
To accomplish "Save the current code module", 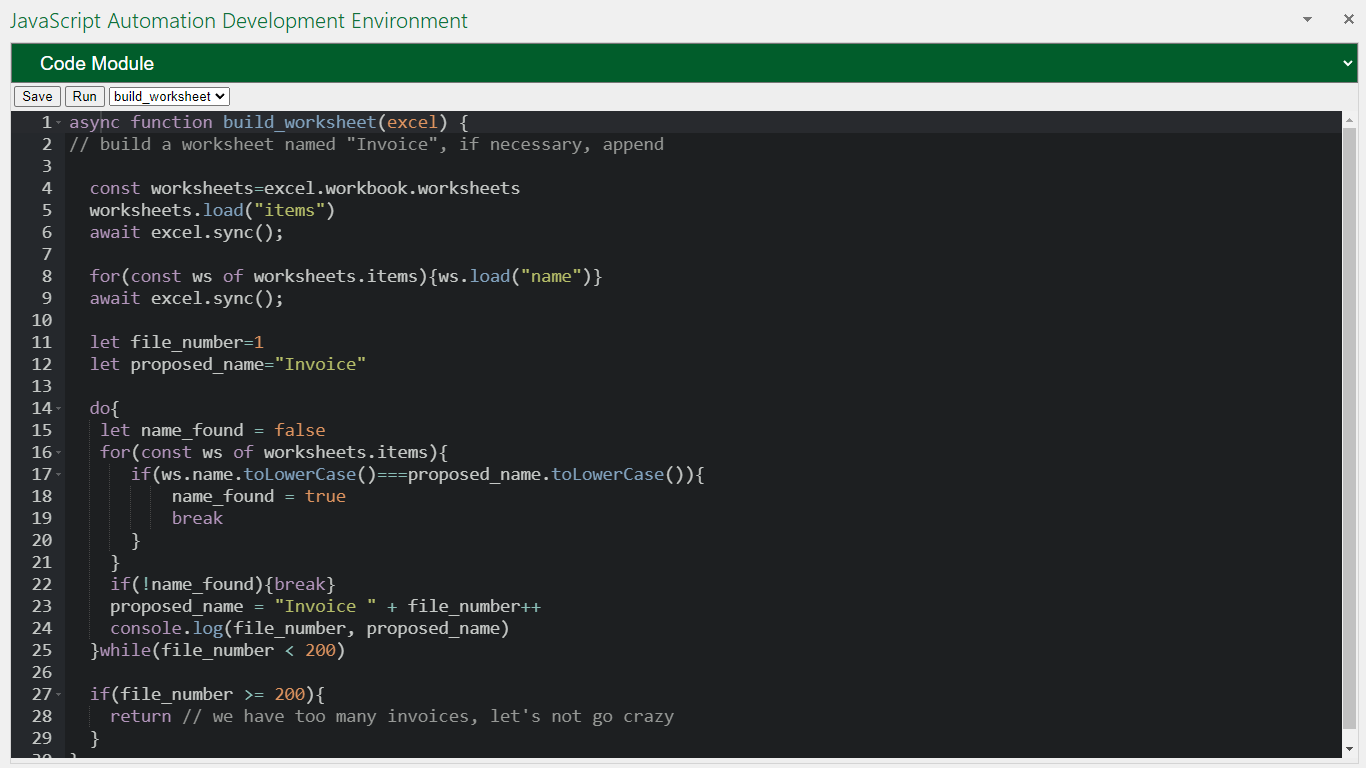I will pos(37,96).
